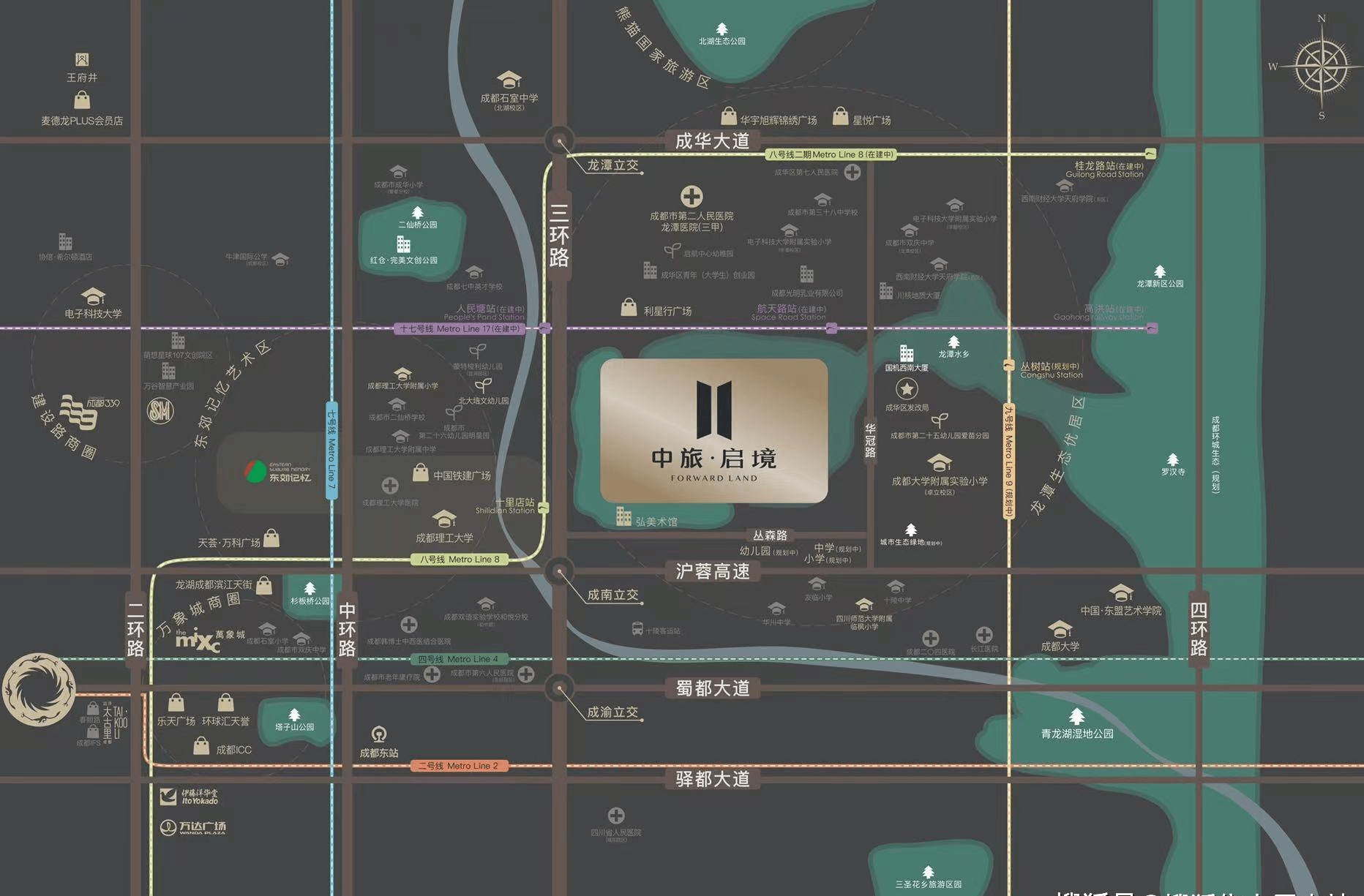The height and width of the screenshot is (896, 1364).
Task: Select the 成都大学 graduation cap icon
Action: (x=1060, y=629)
